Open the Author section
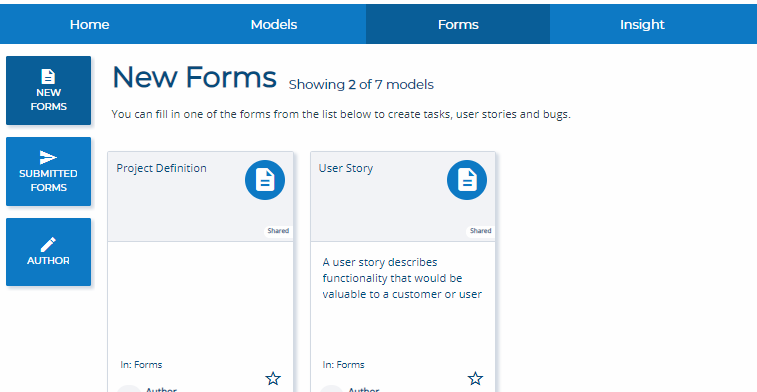The image size is (757, 392). click(48, 252)
